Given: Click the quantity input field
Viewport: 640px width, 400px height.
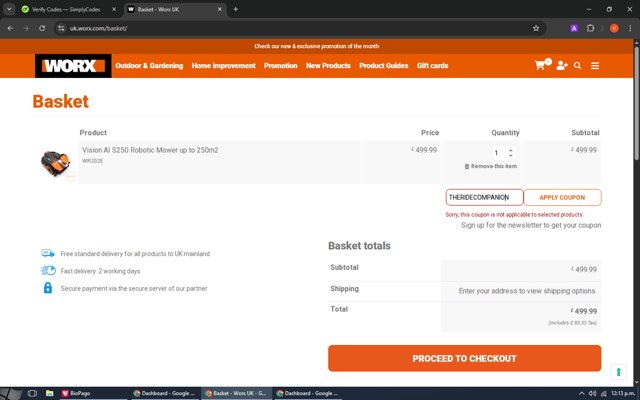Looking at the screenshot, I should point(500,153).
